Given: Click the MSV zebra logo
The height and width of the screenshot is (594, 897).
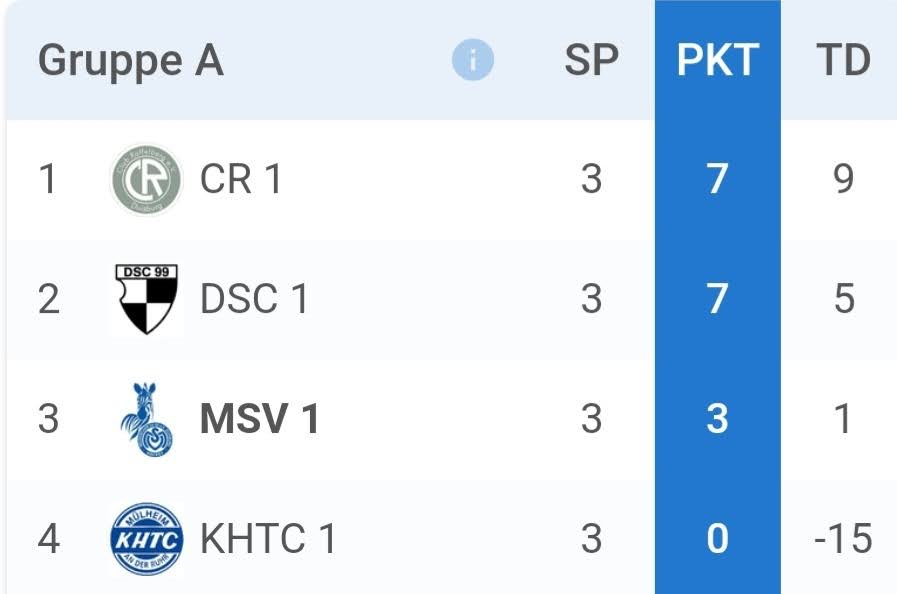Looking at the screenshot, I should 146,419.
